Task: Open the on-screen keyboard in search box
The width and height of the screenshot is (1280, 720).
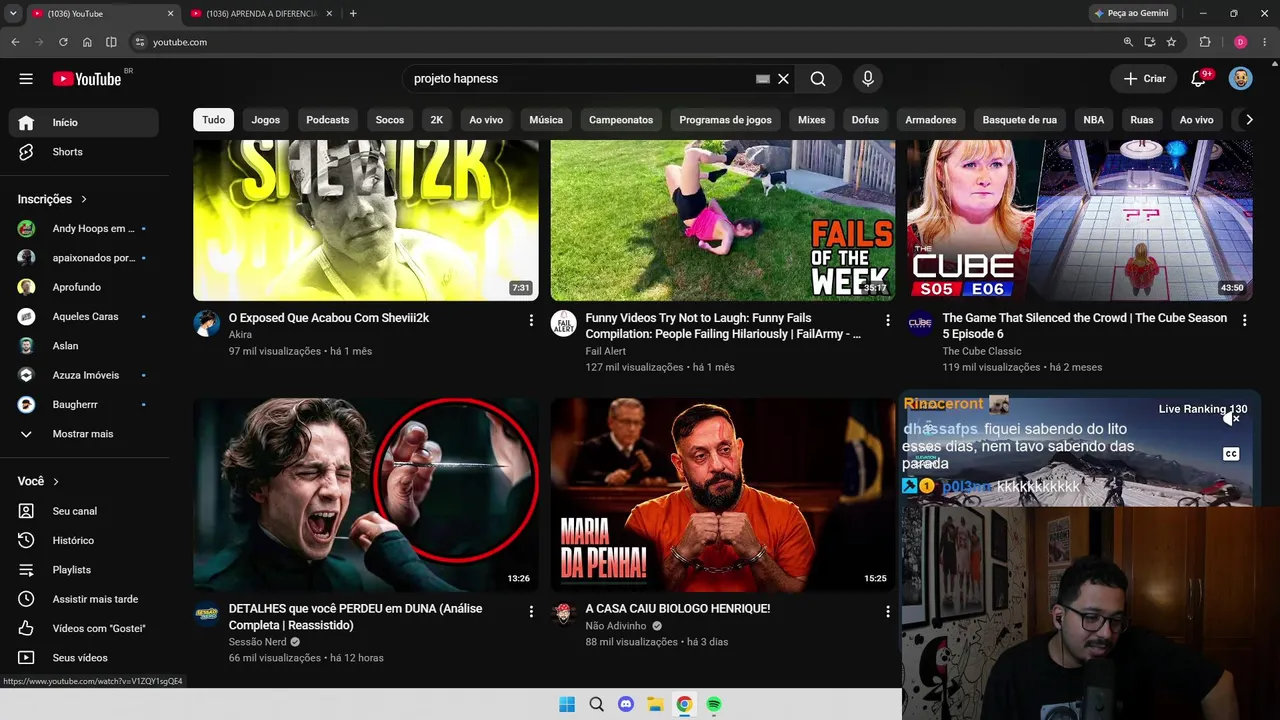Action: click(763, 79)
